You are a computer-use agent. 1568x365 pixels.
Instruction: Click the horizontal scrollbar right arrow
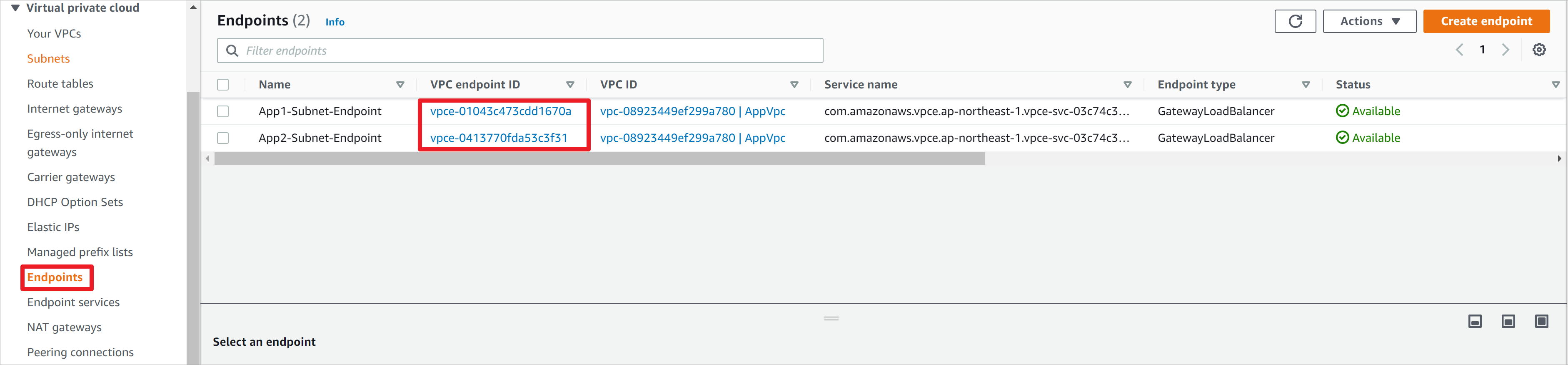coord(1559,159)
